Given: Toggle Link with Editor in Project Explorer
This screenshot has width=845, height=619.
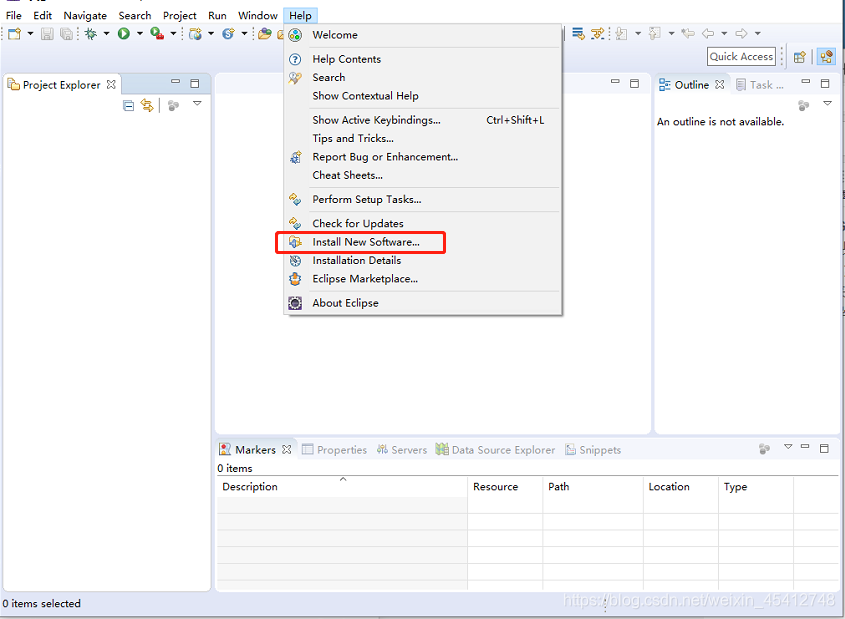Looking at the screenshot, I should (147, 105).
